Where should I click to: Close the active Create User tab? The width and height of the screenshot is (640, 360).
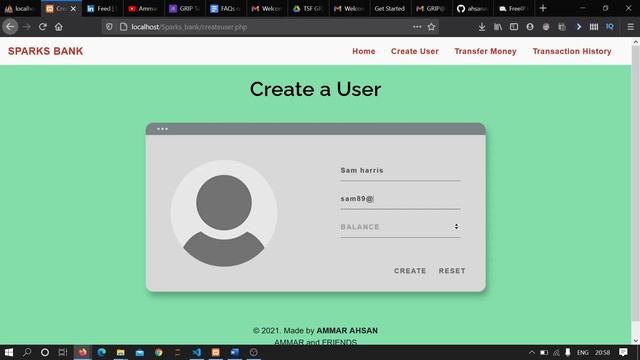[73, 9]
